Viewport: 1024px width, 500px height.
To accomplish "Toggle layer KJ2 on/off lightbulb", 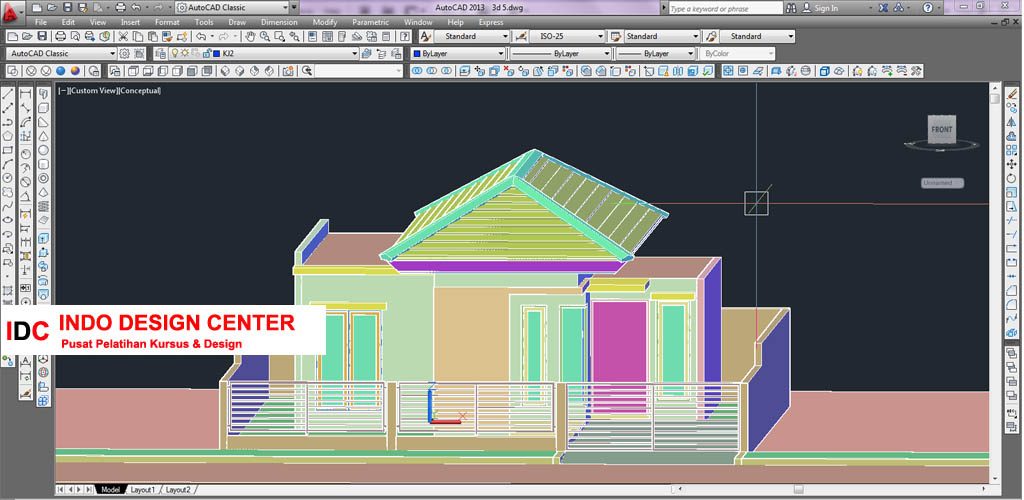I will click(174, 54).
